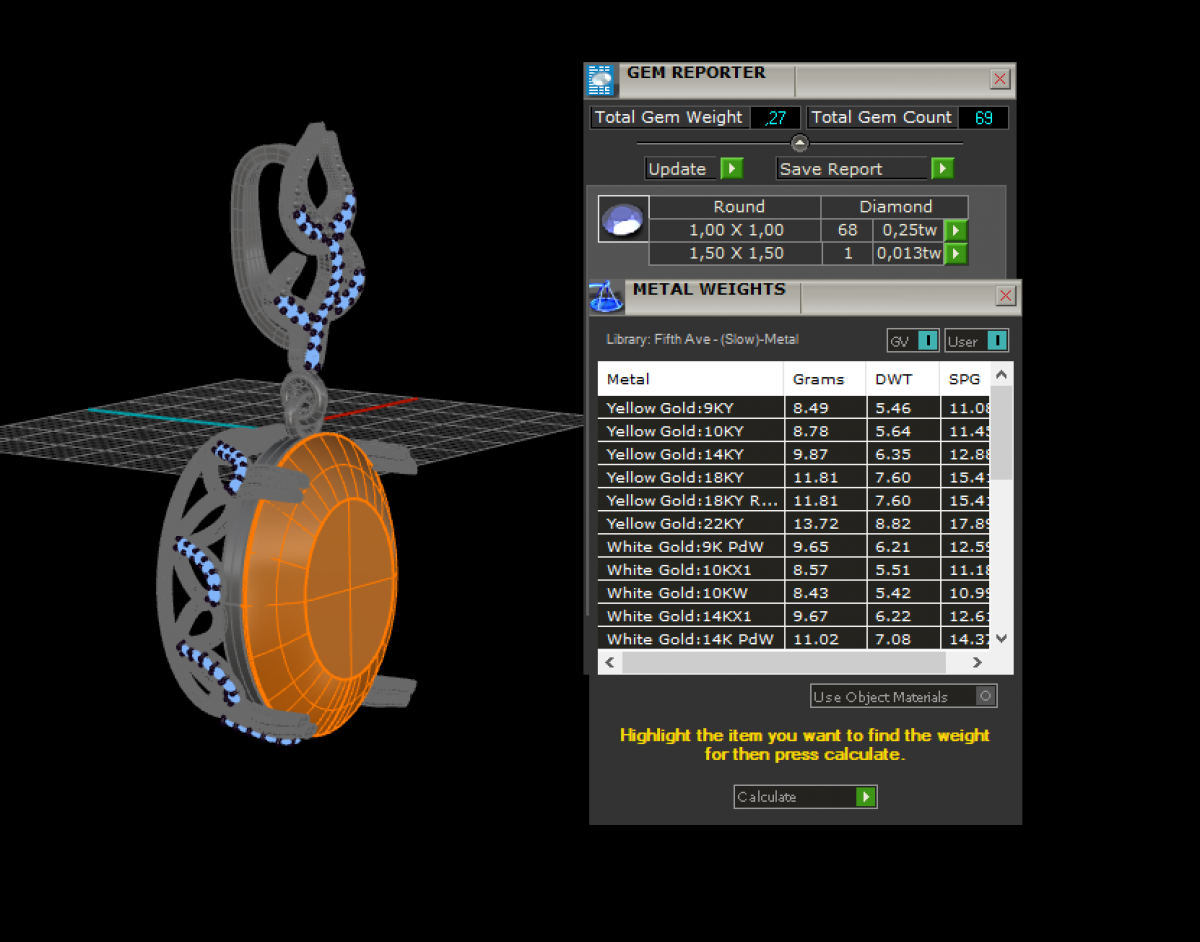This screenshot has width=1200, height=942.
Task: Click the 9.87 grams cell
Action: 825,454
